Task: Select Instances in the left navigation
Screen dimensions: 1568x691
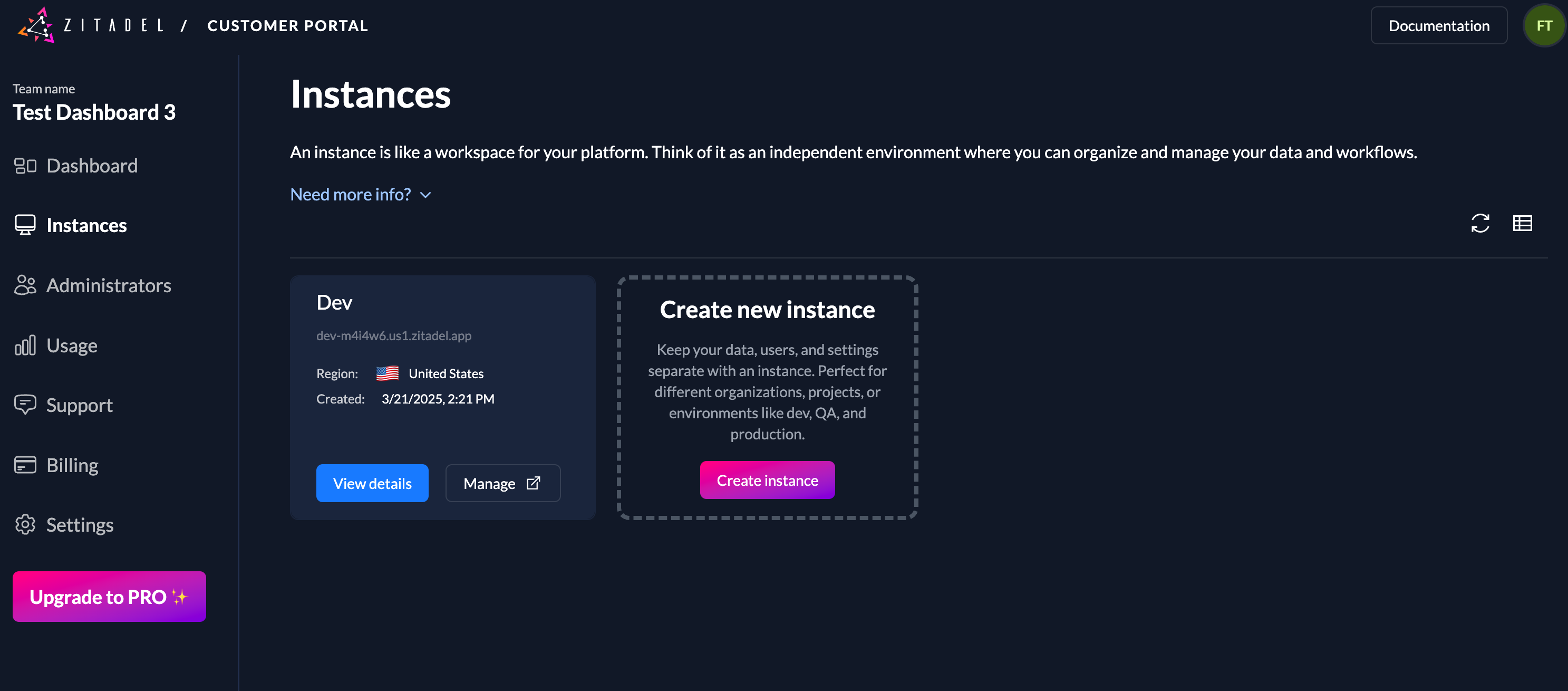Action: coord(86,225)
